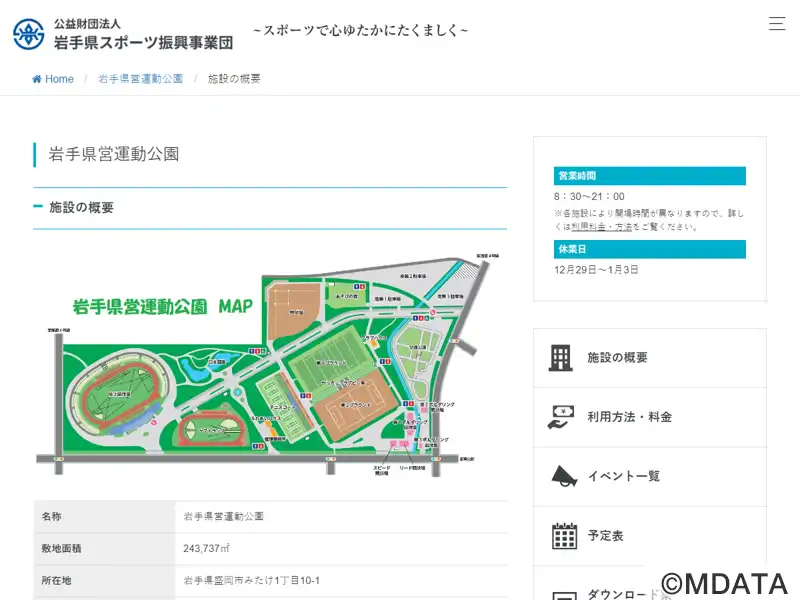The image size is (800, 600).
Task: Open イベント一覧 from the sidebar menu
Action: [623, 476]
